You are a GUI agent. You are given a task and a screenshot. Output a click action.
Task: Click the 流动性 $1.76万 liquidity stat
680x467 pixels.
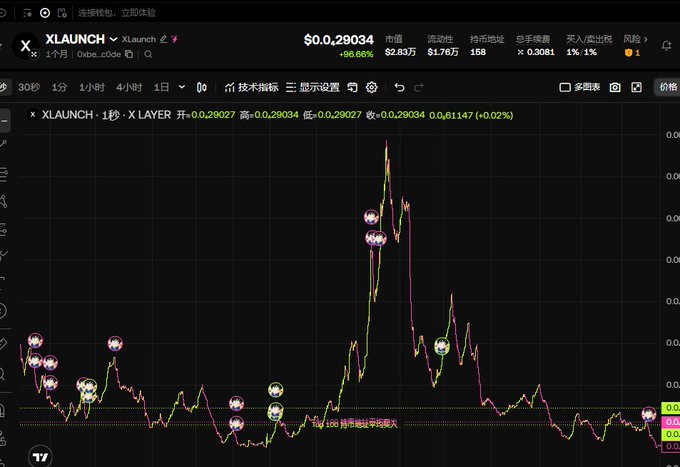pyautogui.click(x=442, y=46)
